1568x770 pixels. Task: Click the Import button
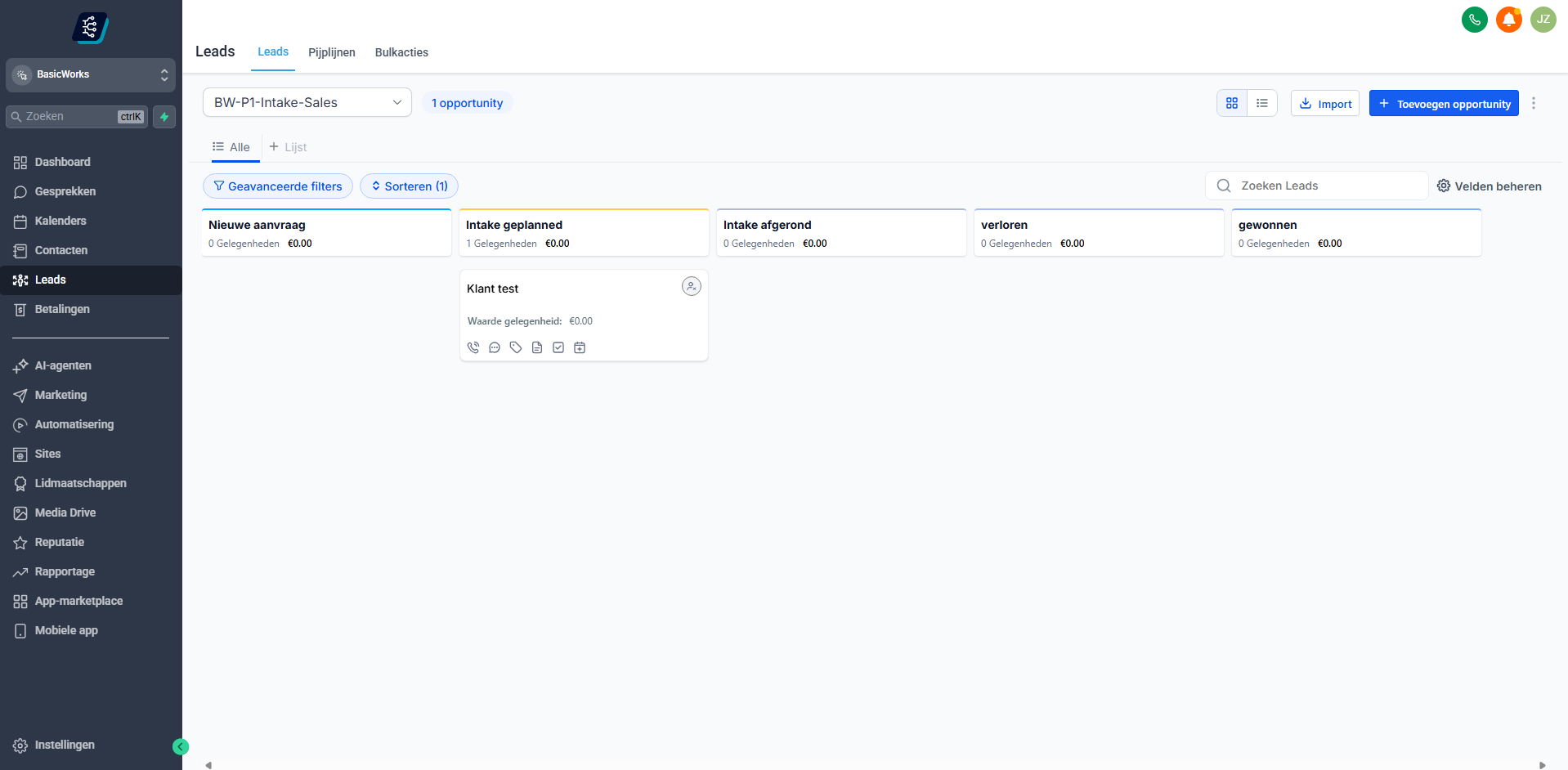click(1324, 104)
